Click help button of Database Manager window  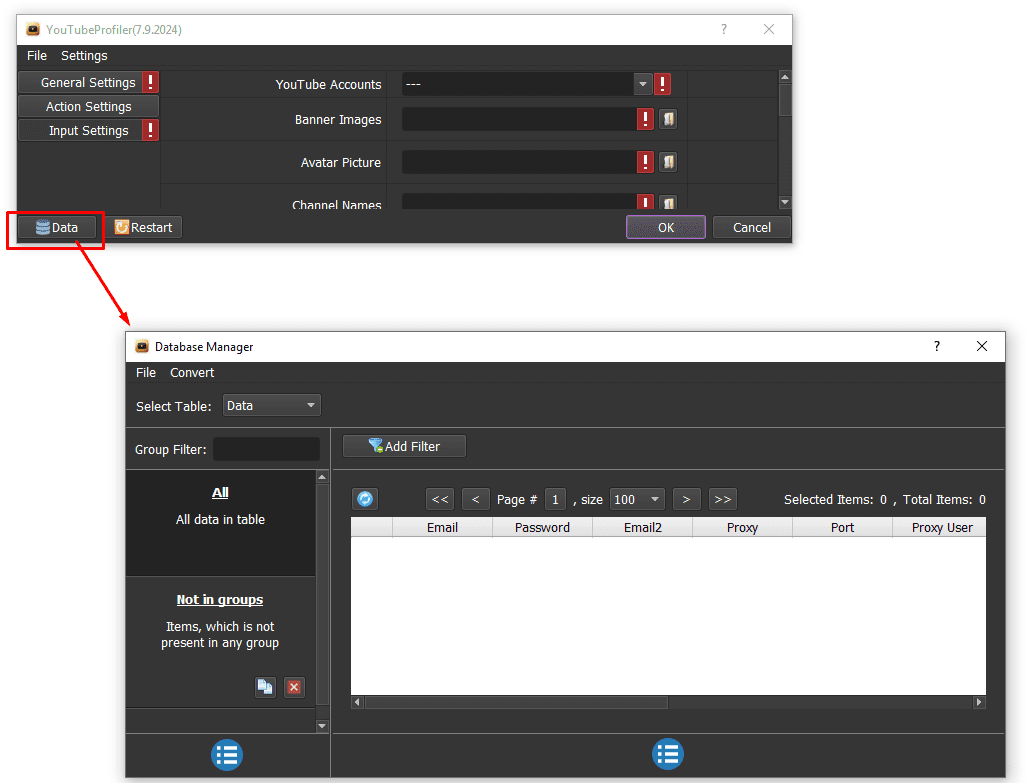pos(936,346)
